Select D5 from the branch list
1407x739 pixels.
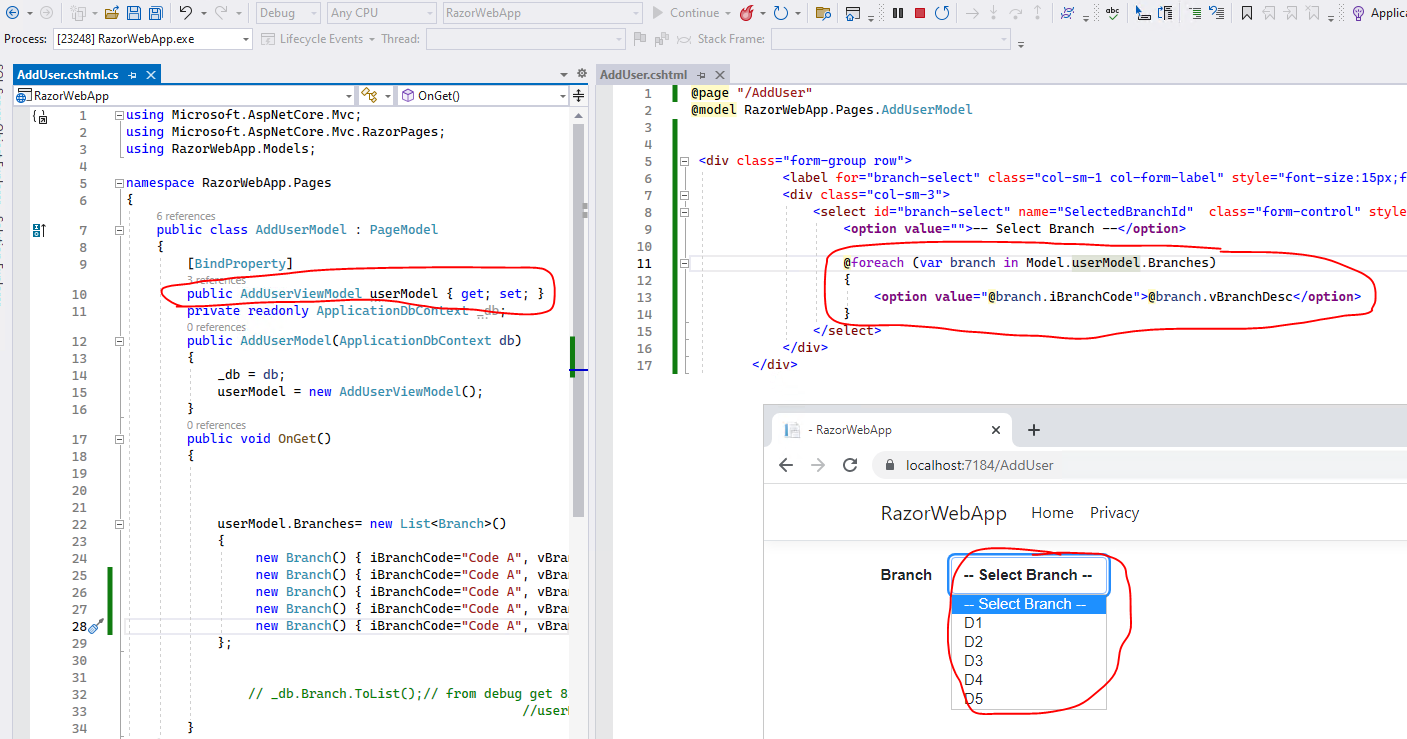tap(1028, 699)
